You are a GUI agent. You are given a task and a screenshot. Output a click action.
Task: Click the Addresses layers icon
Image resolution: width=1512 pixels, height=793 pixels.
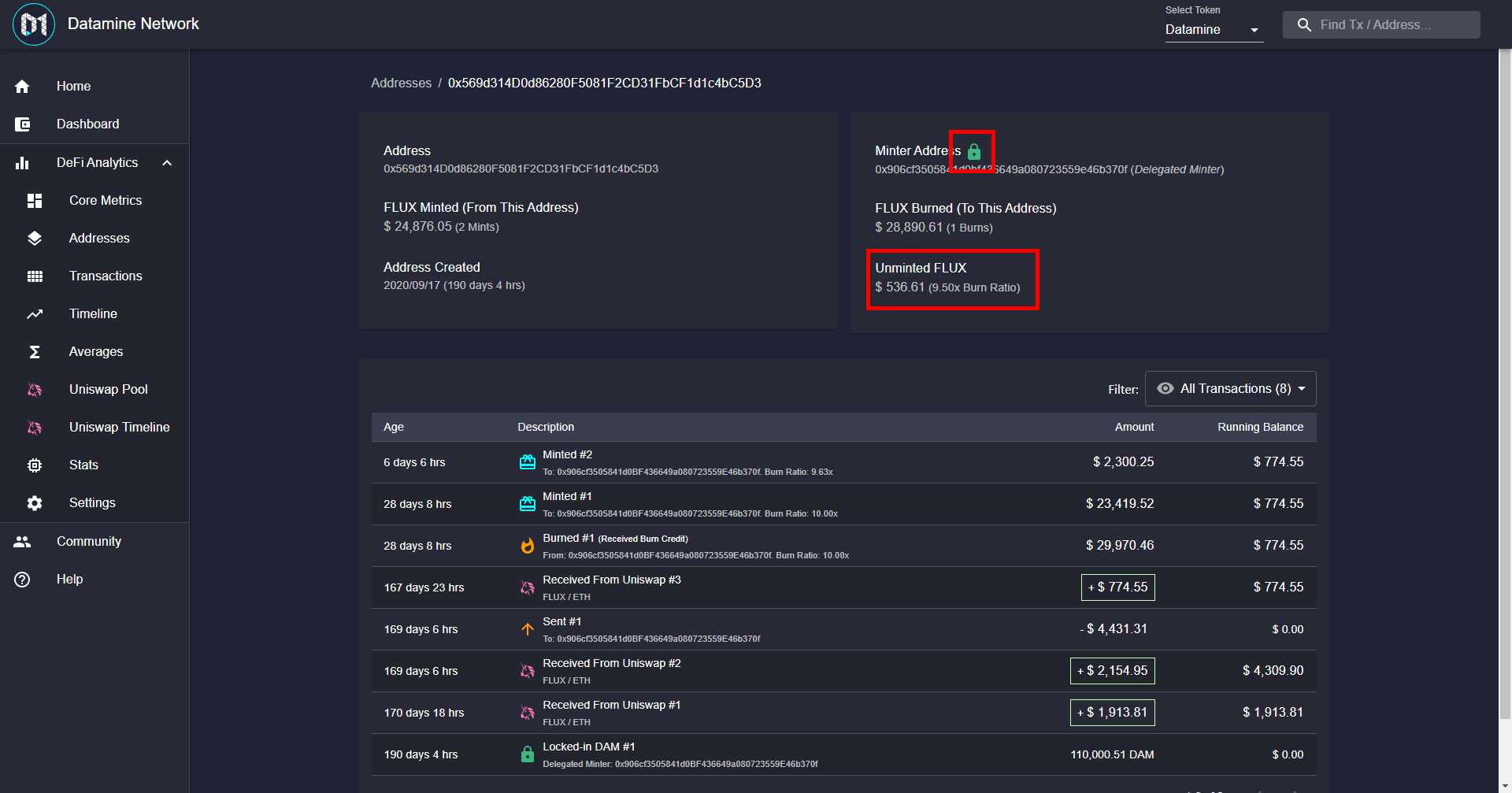point(35,239)
